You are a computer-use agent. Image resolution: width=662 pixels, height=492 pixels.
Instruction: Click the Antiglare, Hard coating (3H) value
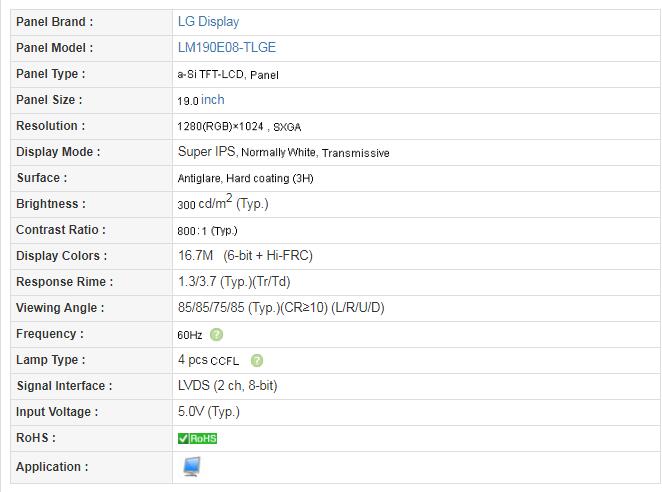click(245, 178)
